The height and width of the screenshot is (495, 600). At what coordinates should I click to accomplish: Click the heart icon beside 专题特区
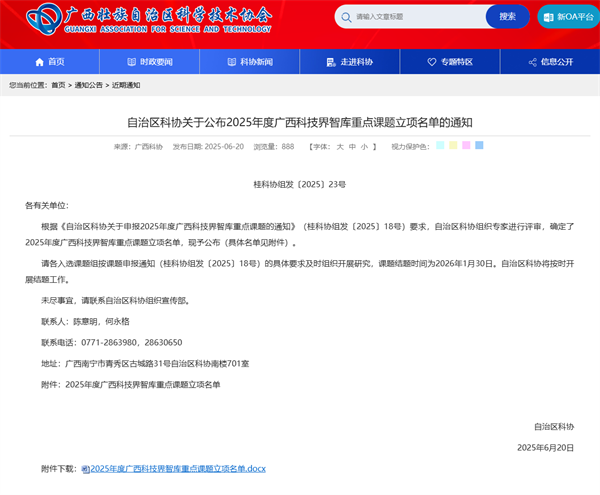432,62
